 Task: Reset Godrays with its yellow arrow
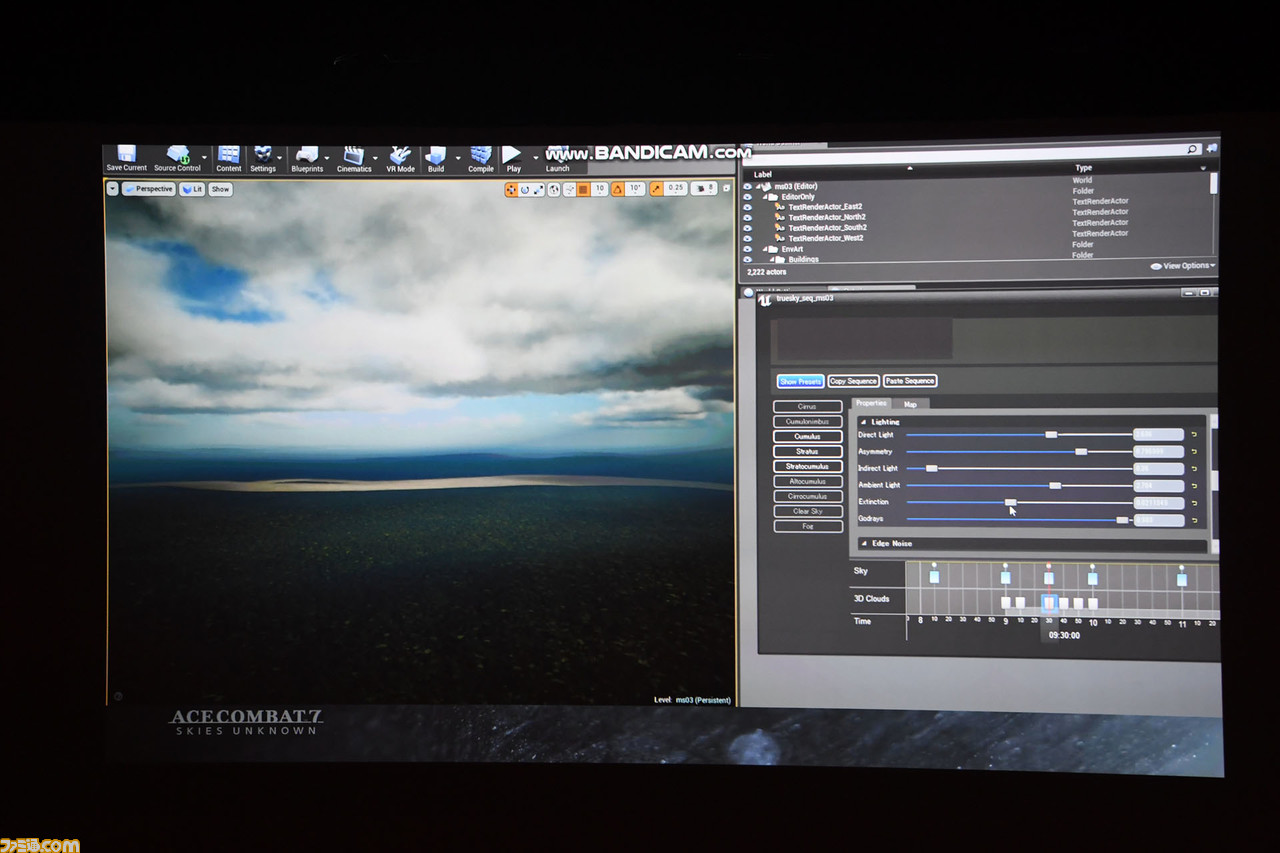click(1194, 520)
